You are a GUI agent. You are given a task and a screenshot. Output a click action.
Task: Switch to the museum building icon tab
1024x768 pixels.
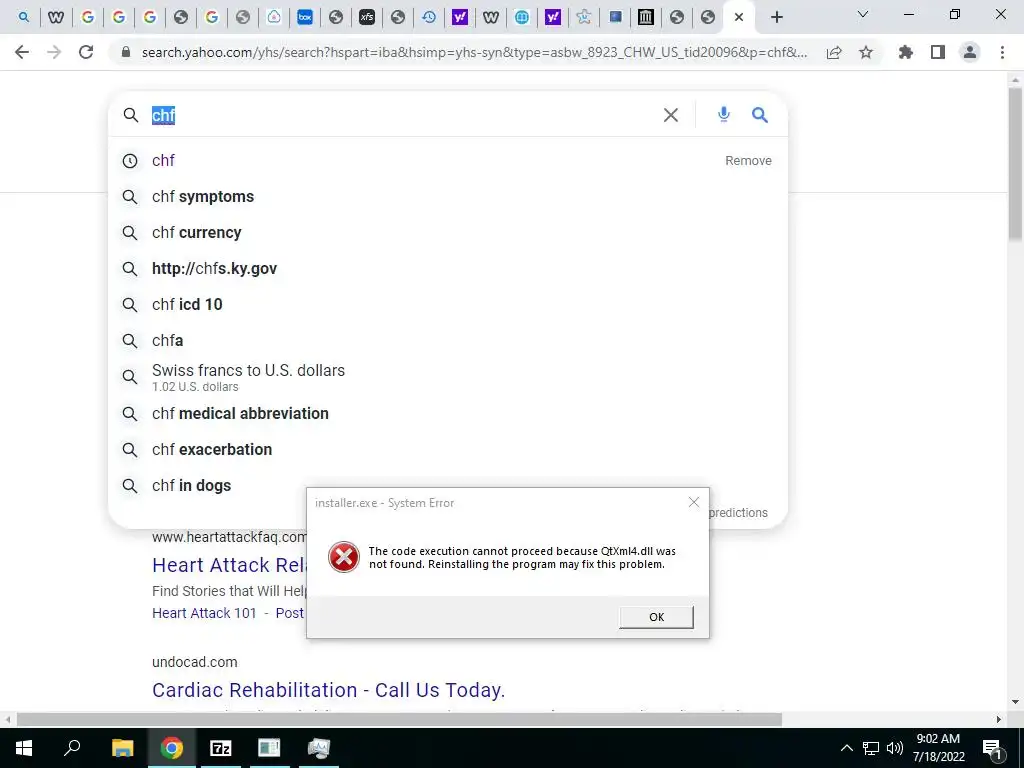[646, 17]
